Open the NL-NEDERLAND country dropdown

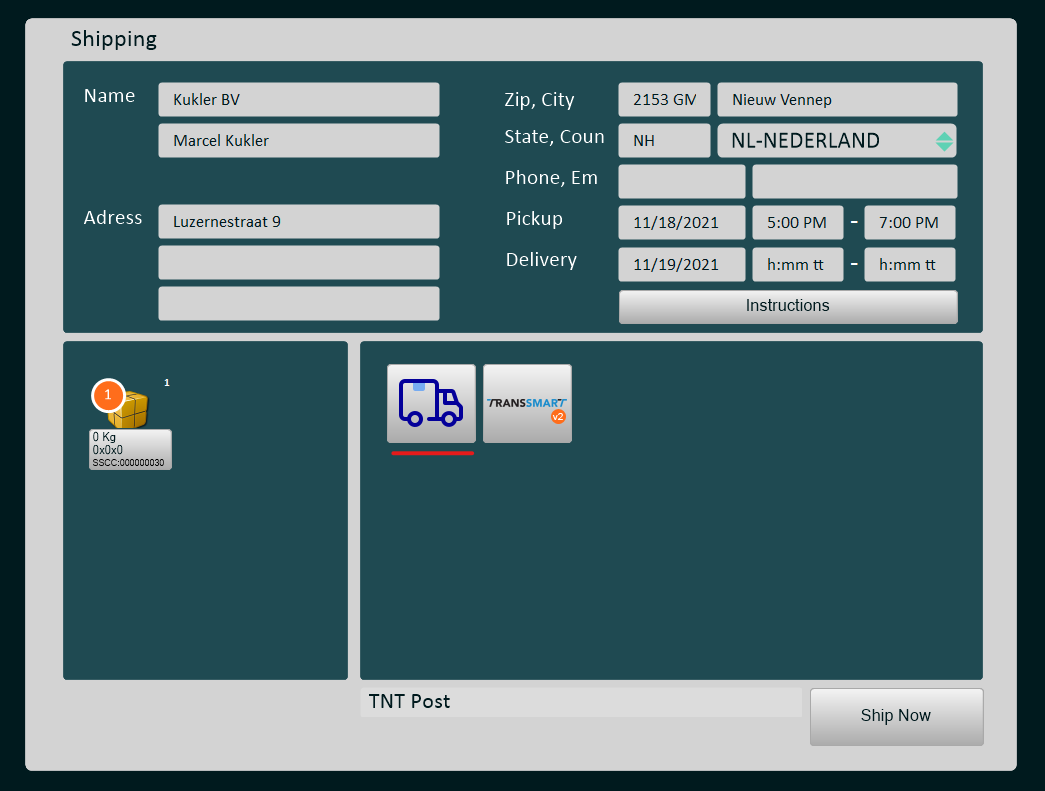(x=825, y=141)
